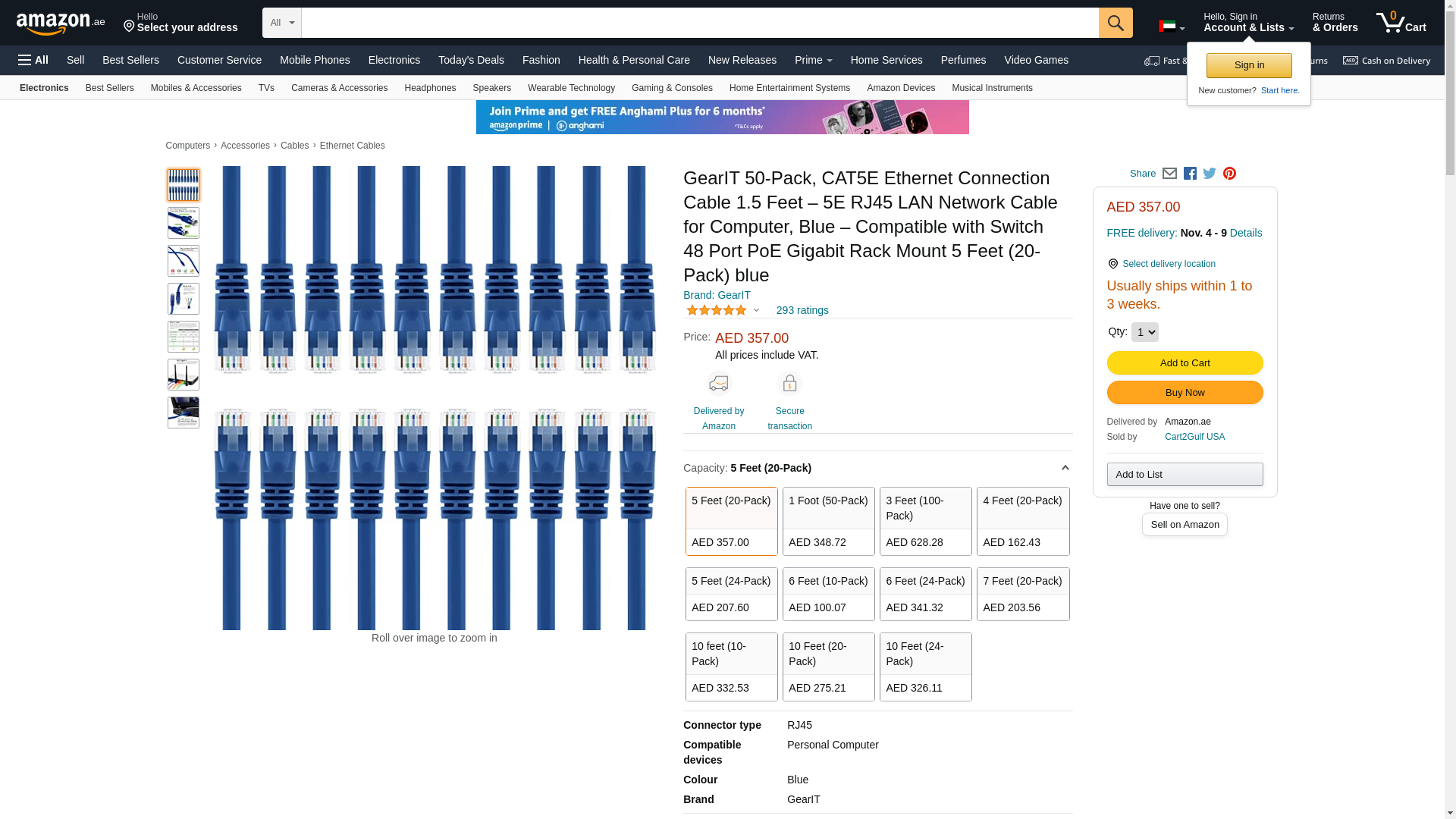
Task: Select the second product image thumbnail
Action: coord(184,223)
